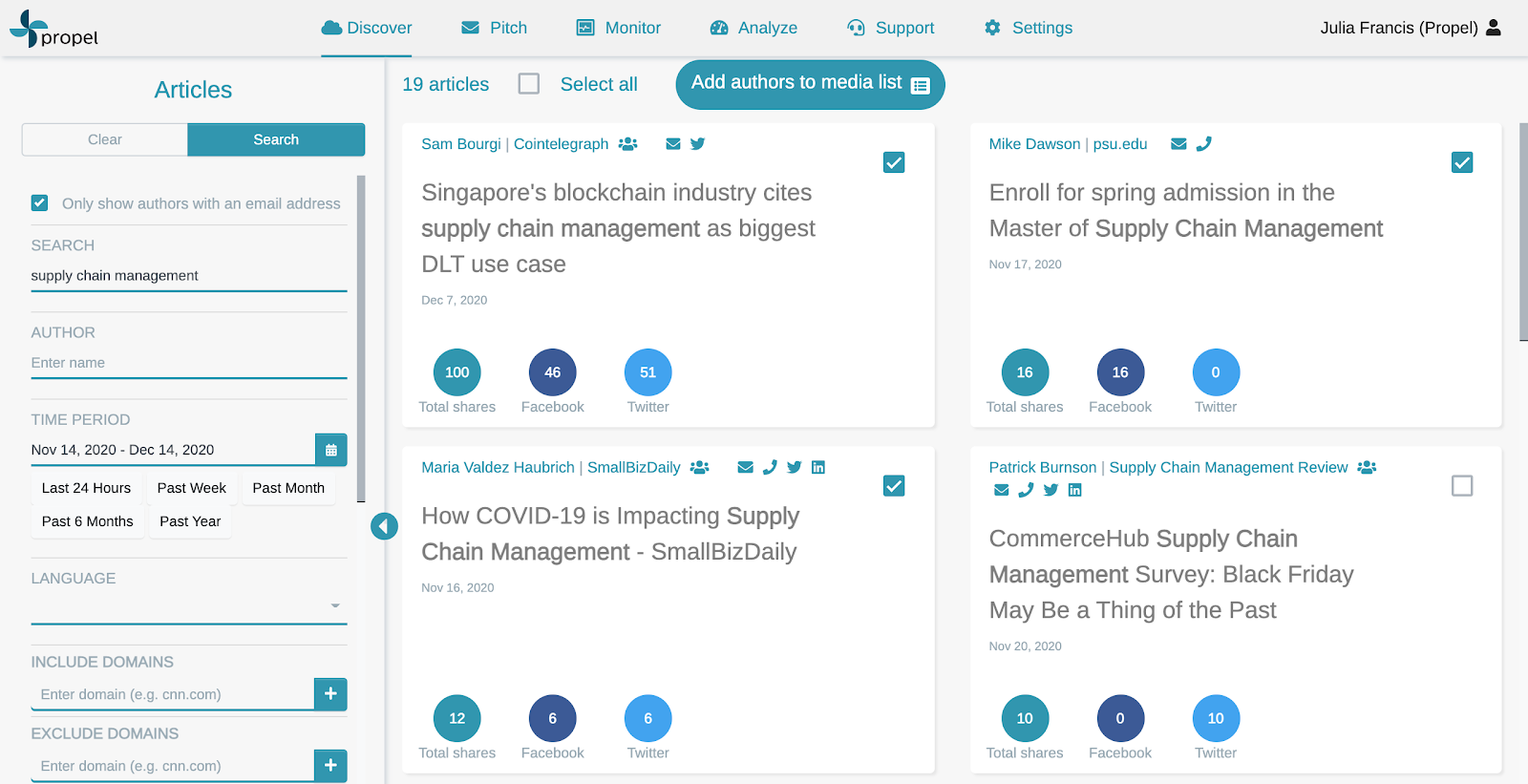Select Past Week time period
Image resolution: width=1528 pixels, height=784 pixels.
192,488
